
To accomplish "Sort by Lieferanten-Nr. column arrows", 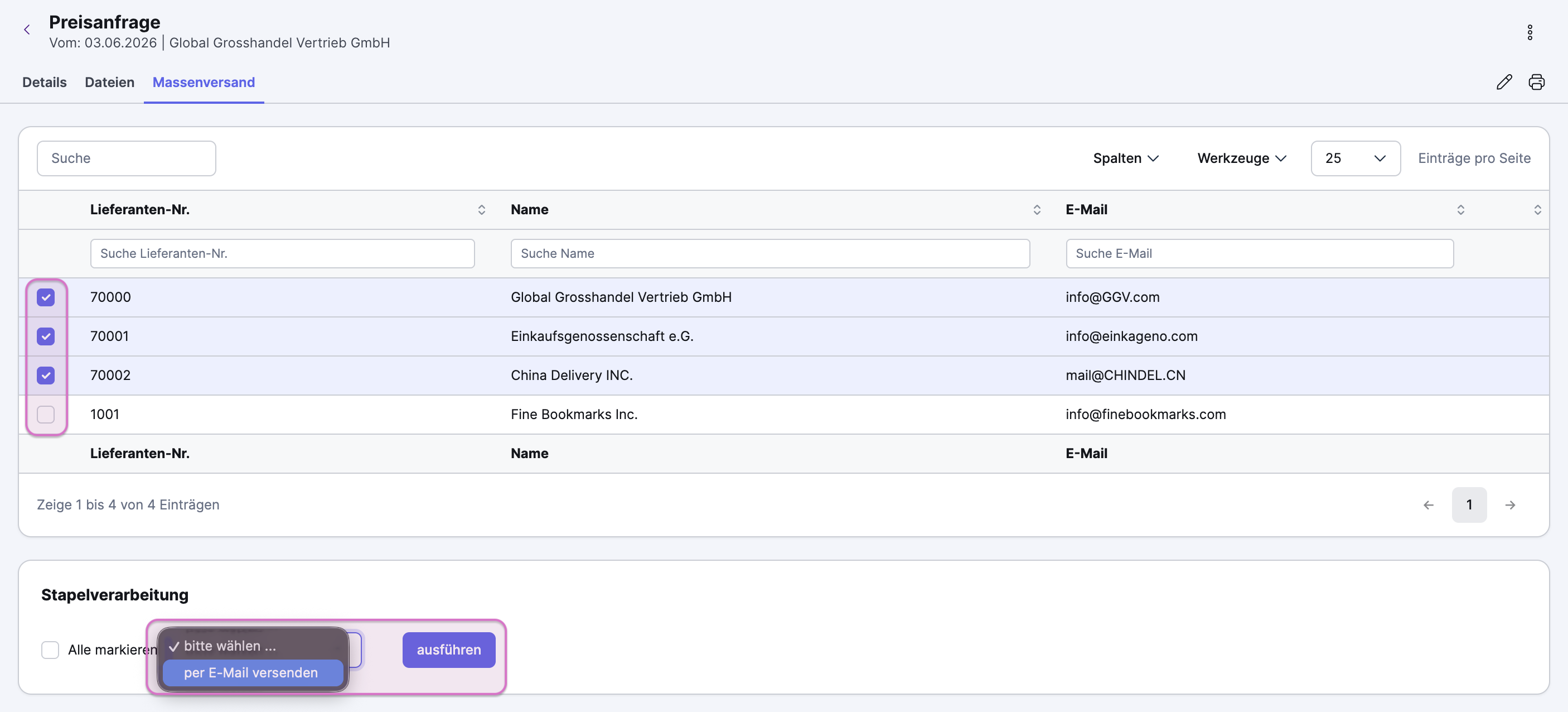I will [x=481, y=209].
